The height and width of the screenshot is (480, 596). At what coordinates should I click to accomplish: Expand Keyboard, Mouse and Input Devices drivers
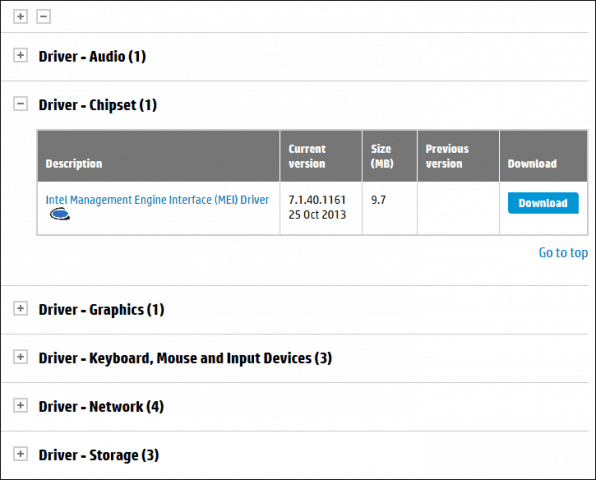click(x=21, y=357)
